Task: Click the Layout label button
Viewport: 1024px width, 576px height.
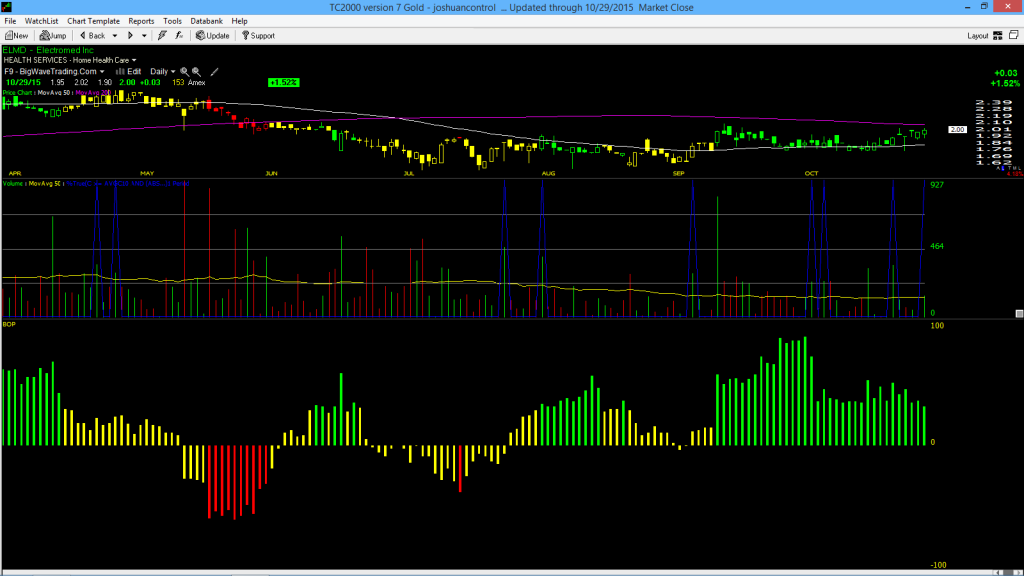Action: (x=978, y=36)
